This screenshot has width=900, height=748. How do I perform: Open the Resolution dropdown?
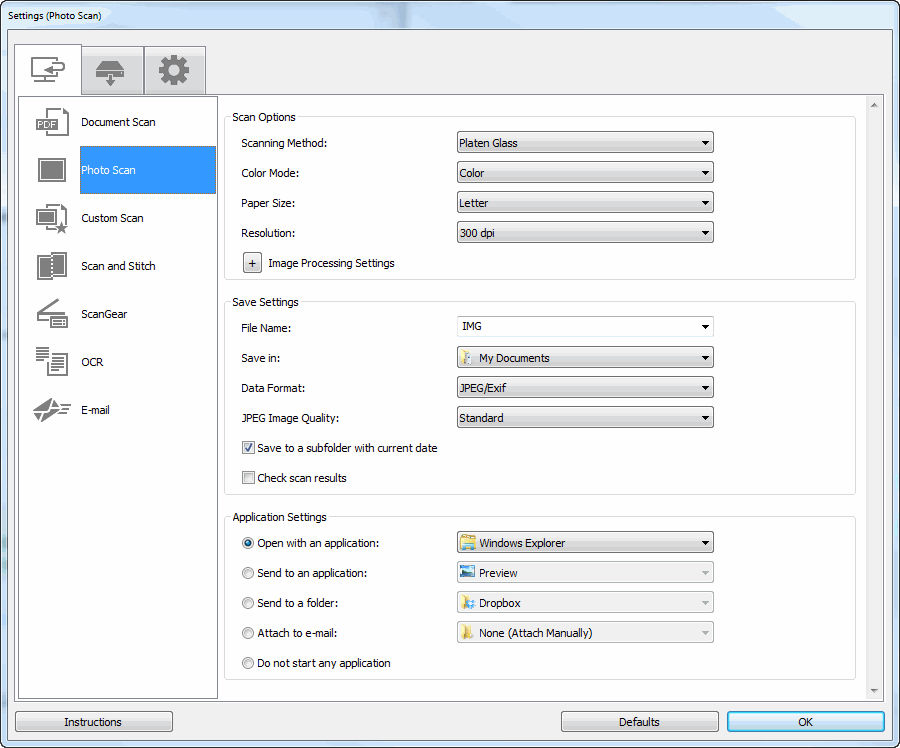(x=584, y=232)
